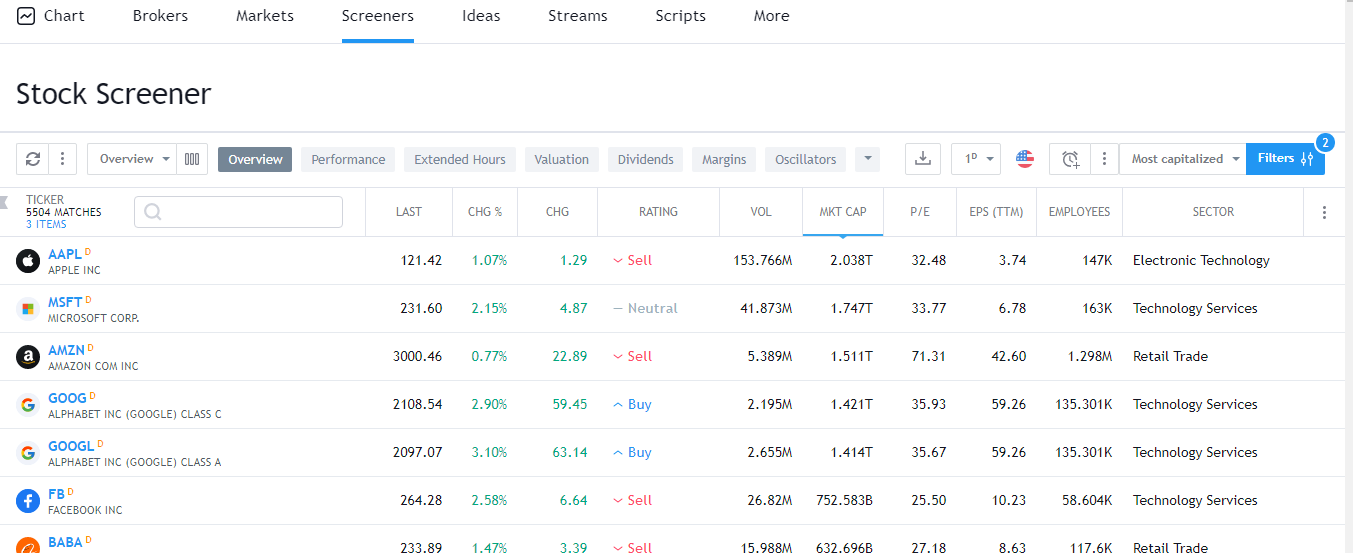Click the flag marker left of TICKER

point(5,202)
